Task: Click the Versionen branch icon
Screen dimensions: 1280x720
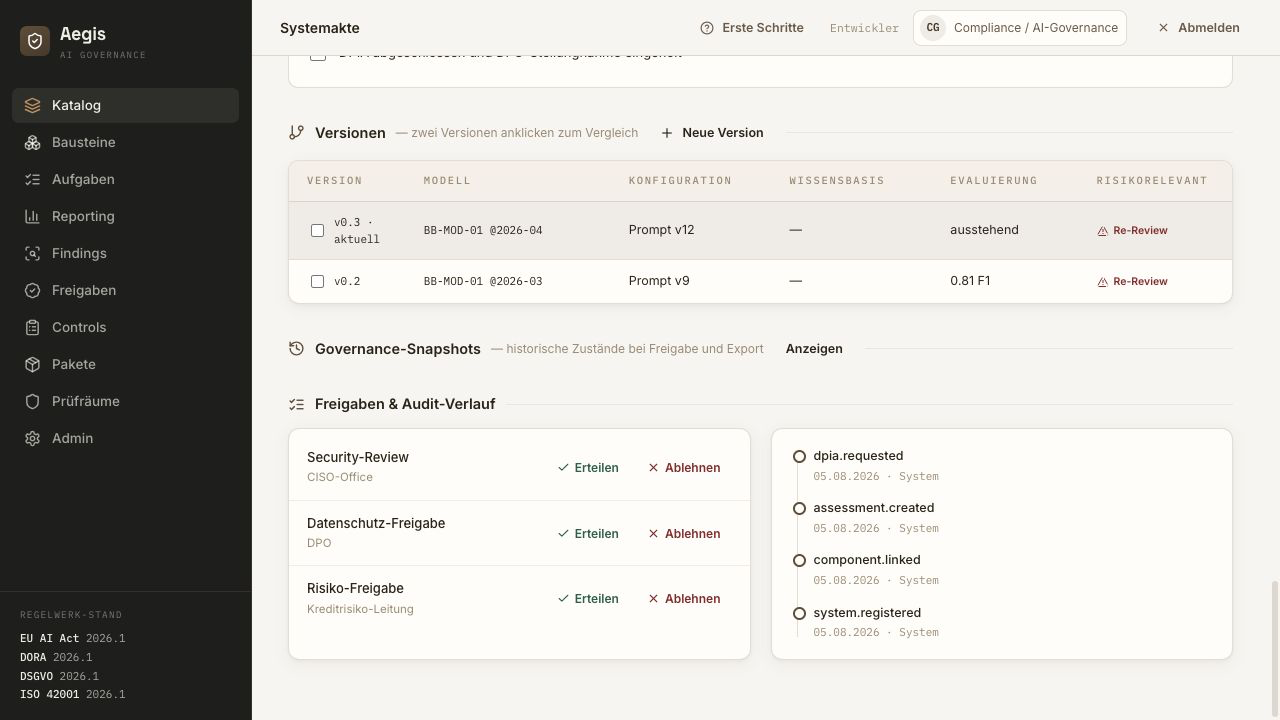Action: click(296, 132)
